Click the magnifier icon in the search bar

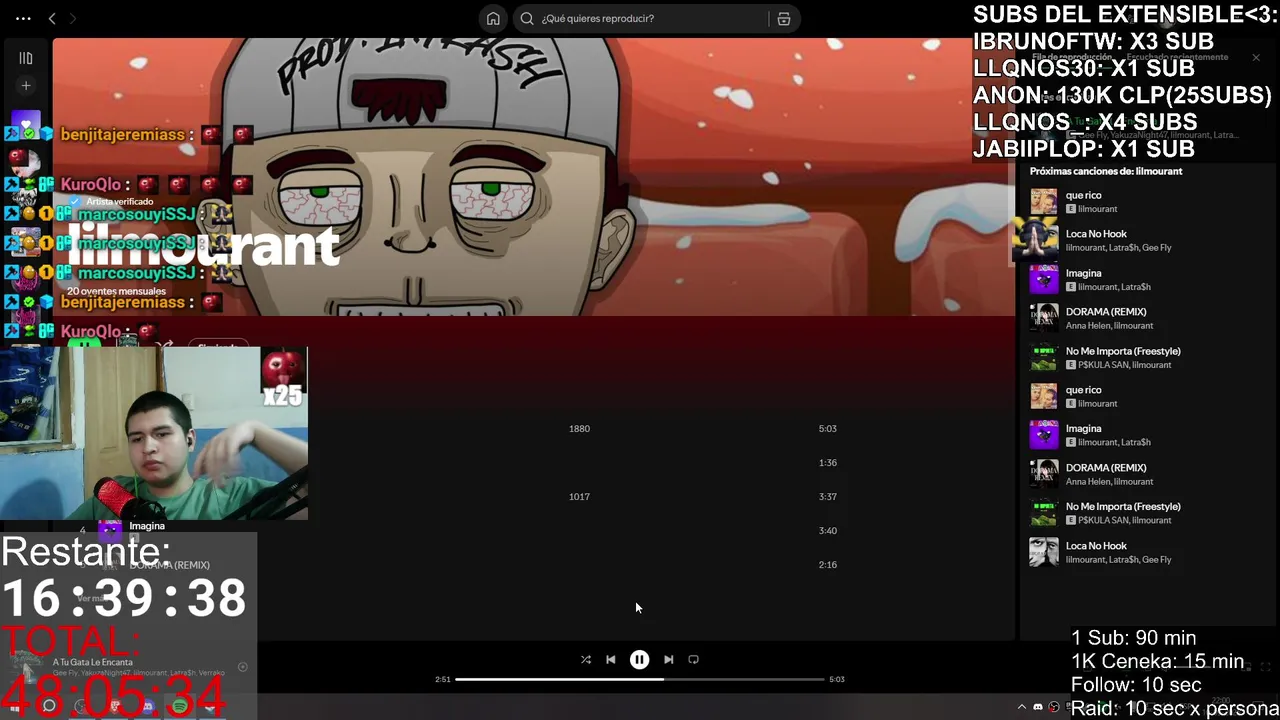(x=527, y=18)
